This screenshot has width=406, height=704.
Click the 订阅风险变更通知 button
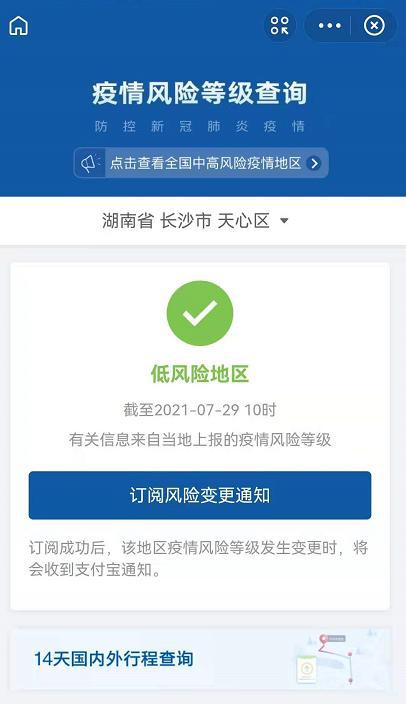click(x=200, y=495)
